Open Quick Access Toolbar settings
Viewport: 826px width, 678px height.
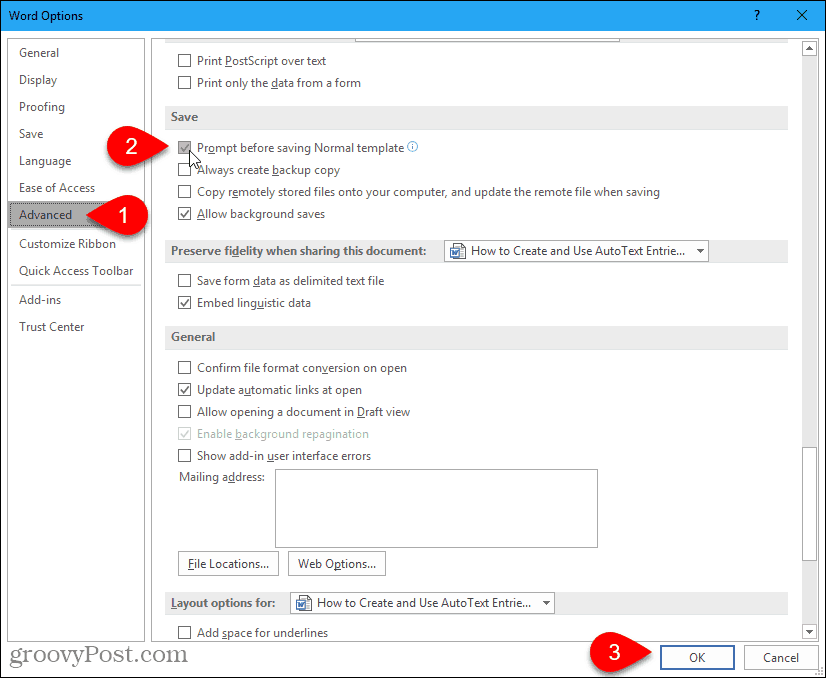[76, 270]
